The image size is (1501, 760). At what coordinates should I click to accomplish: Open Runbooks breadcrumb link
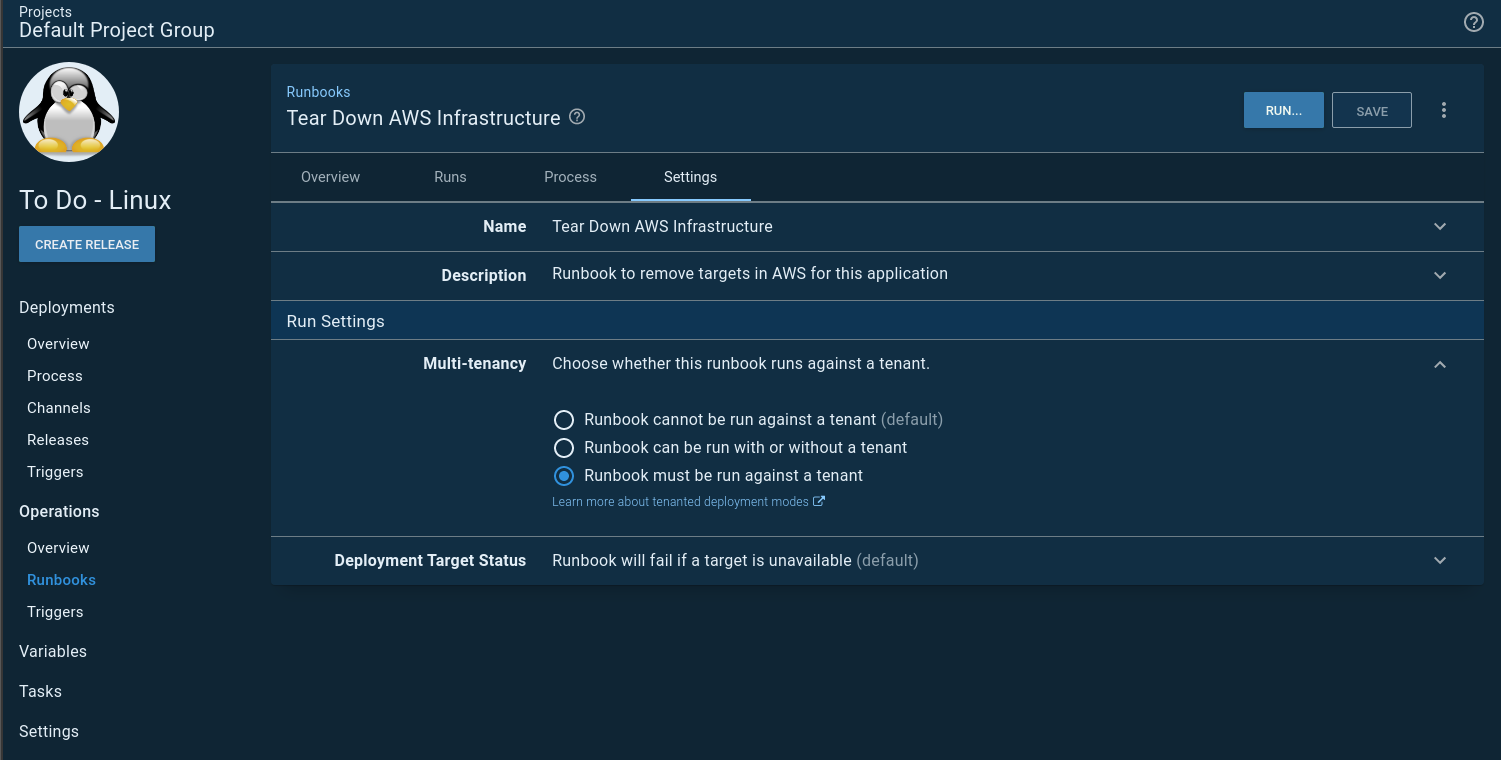318,92
